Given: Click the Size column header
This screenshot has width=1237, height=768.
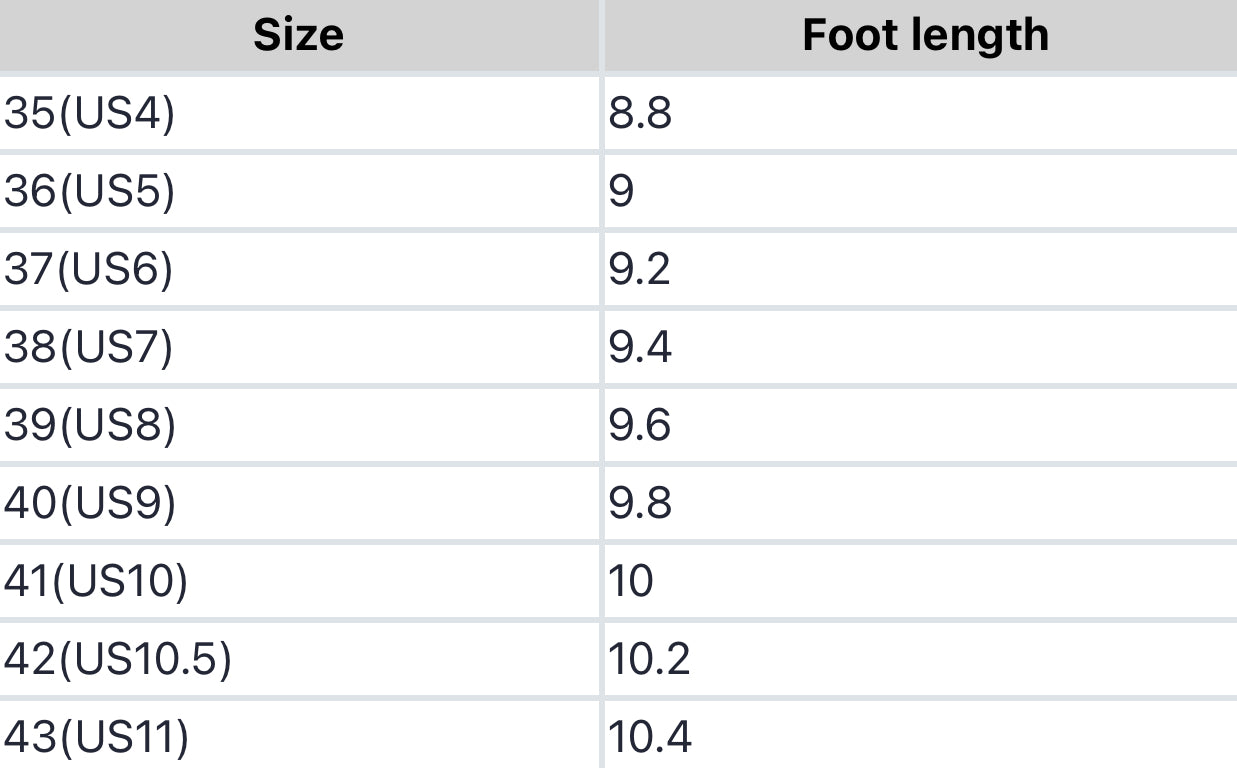Looking at the screenshot, I should pyautogui.click(x=298, y=36).
